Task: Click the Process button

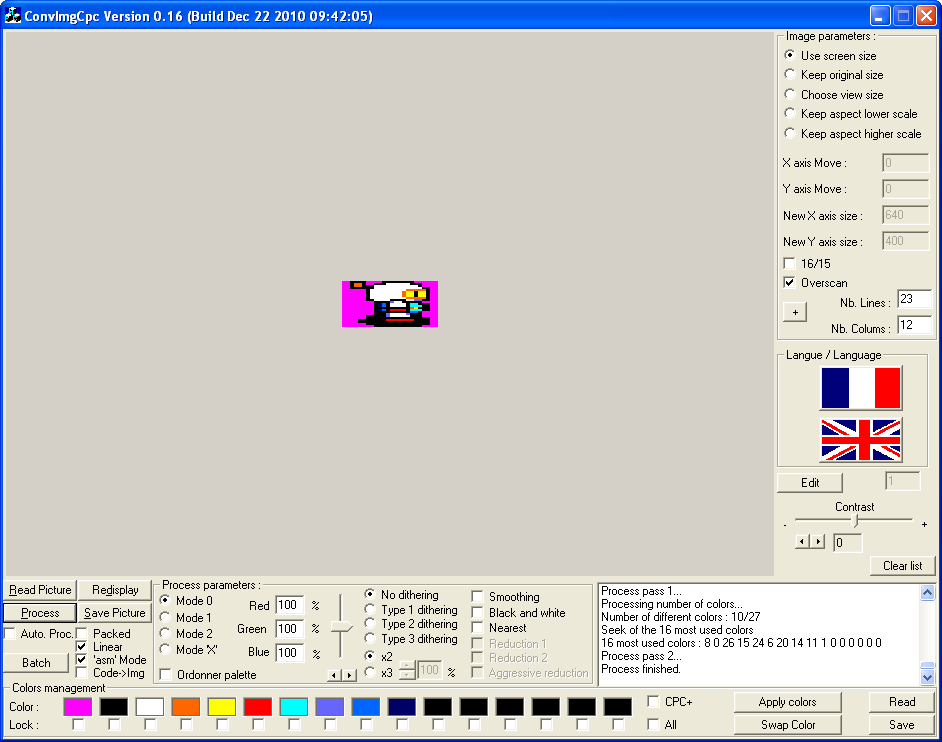Action: coord(40,613)
